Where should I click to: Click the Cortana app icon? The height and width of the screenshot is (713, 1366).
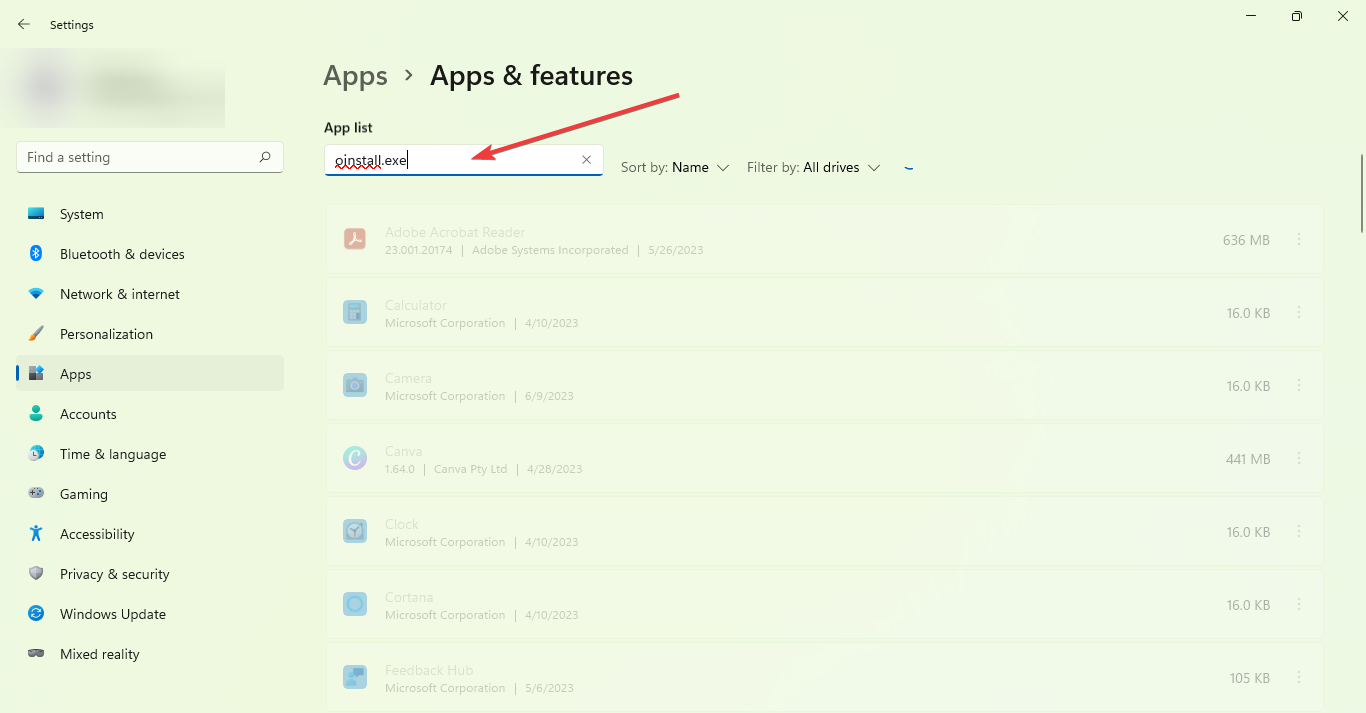pos(355,604)
